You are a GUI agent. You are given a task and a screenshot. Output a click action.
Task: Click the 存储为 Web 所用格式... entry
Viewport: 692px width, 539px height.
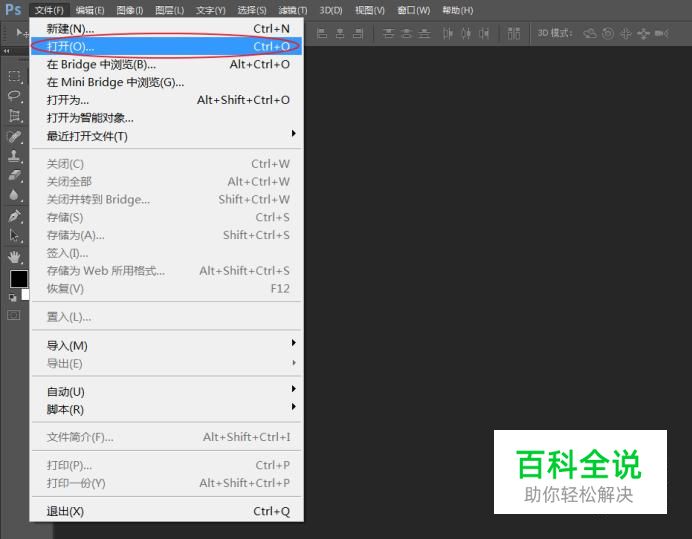point(166,271)
